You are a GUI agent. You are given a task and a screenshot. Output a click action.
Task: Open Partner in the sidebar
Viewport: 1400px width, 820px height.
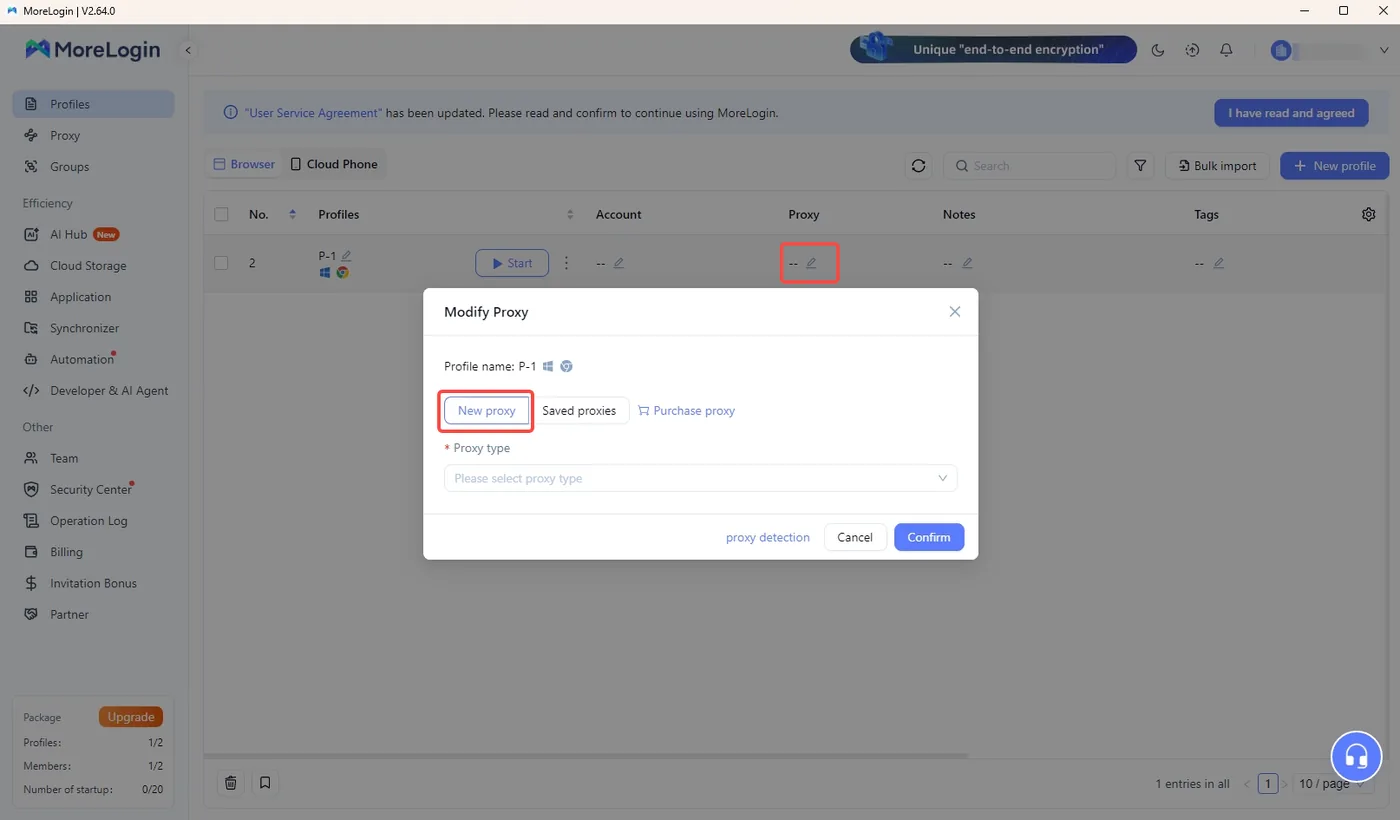93,614
